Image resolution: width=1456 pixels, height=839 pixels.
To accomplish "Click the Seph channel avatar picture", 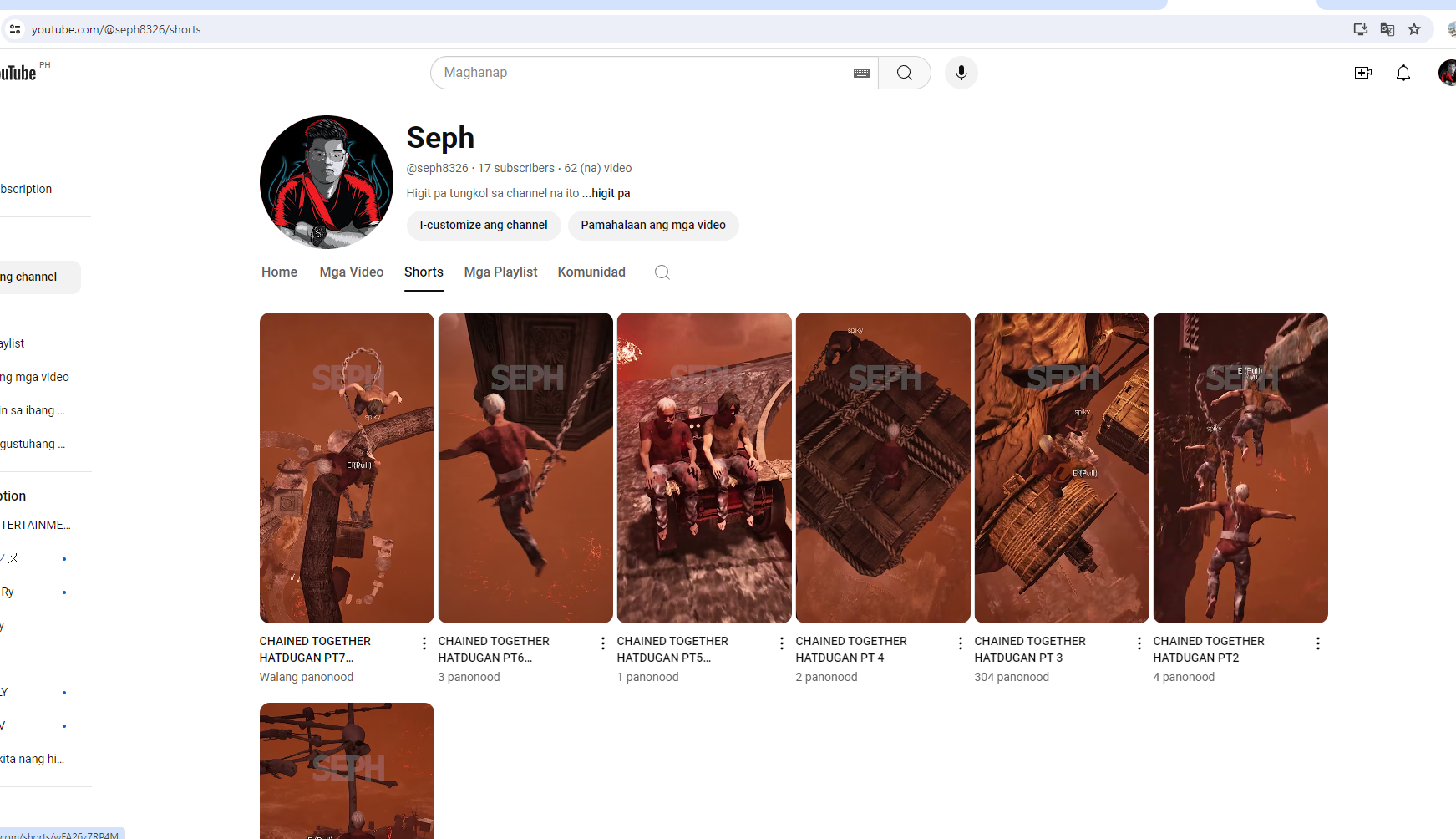I will click(327, 182).
